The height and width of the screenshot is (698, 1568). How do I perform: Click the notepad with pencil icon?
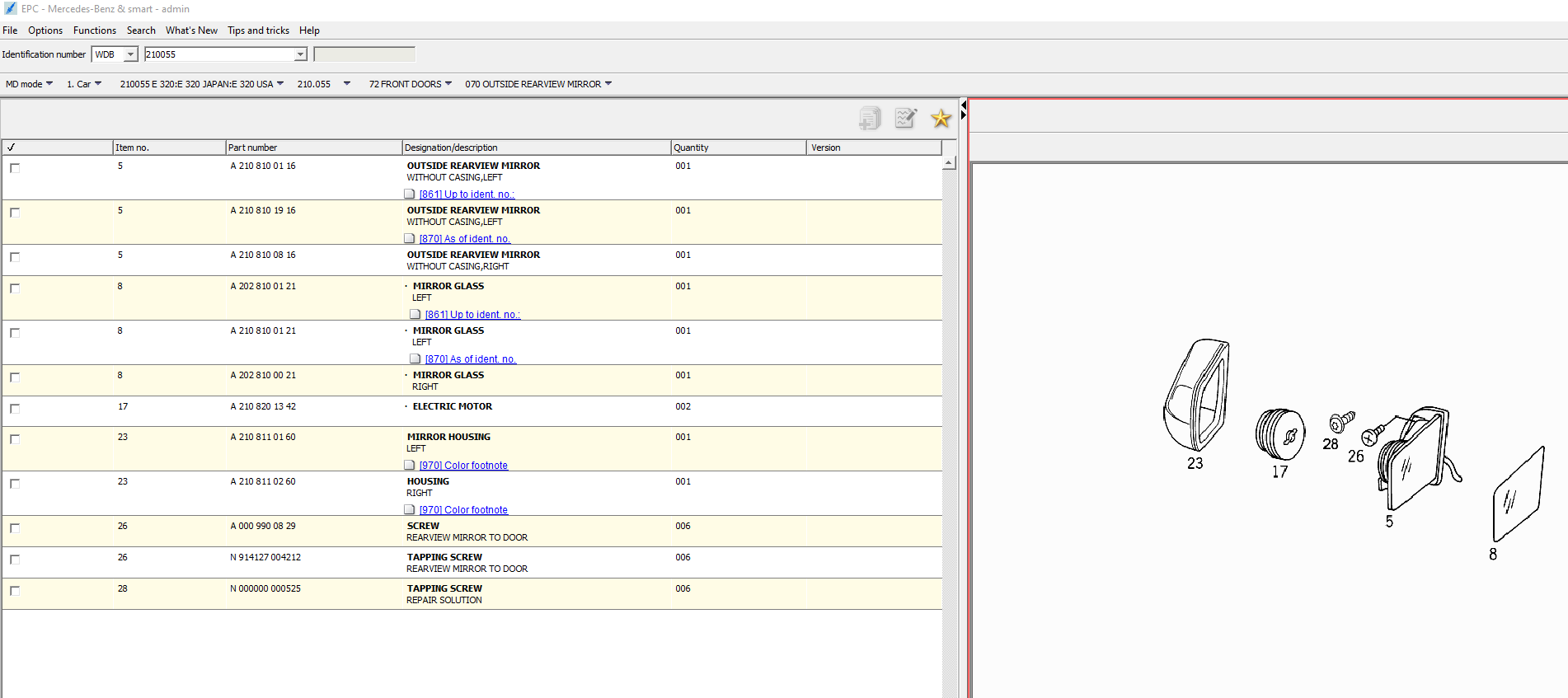pyautogui.click(x=905, y=119)
